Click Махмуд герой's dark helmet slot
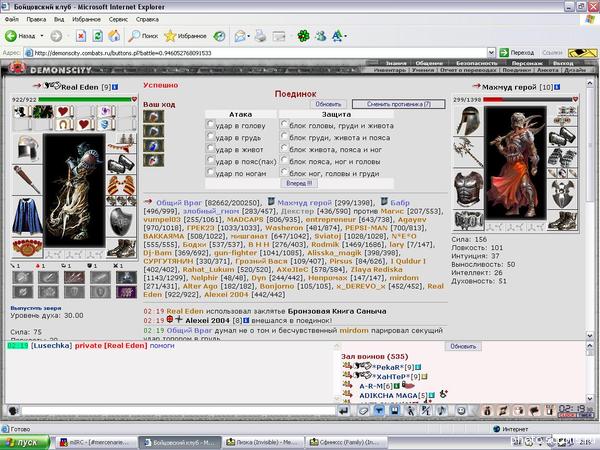 click(x=468, y=121)
